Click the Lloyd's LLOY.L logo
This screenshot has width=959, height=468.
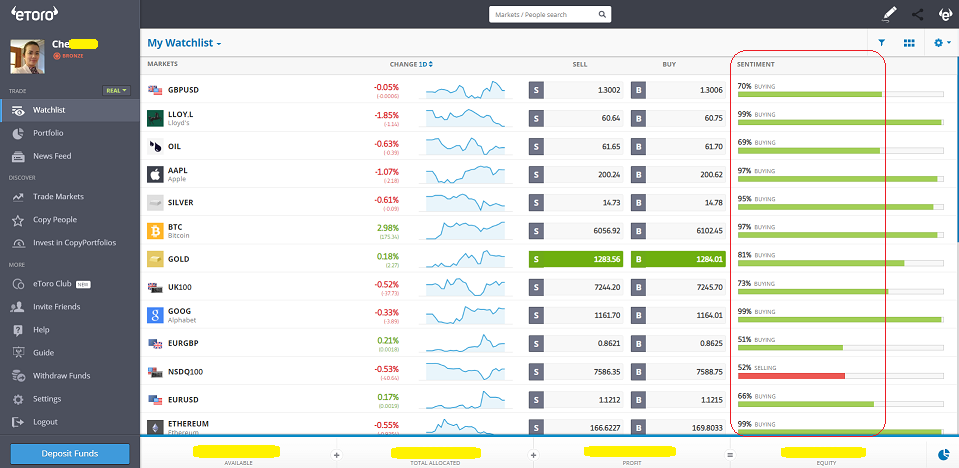click(155, 118)
